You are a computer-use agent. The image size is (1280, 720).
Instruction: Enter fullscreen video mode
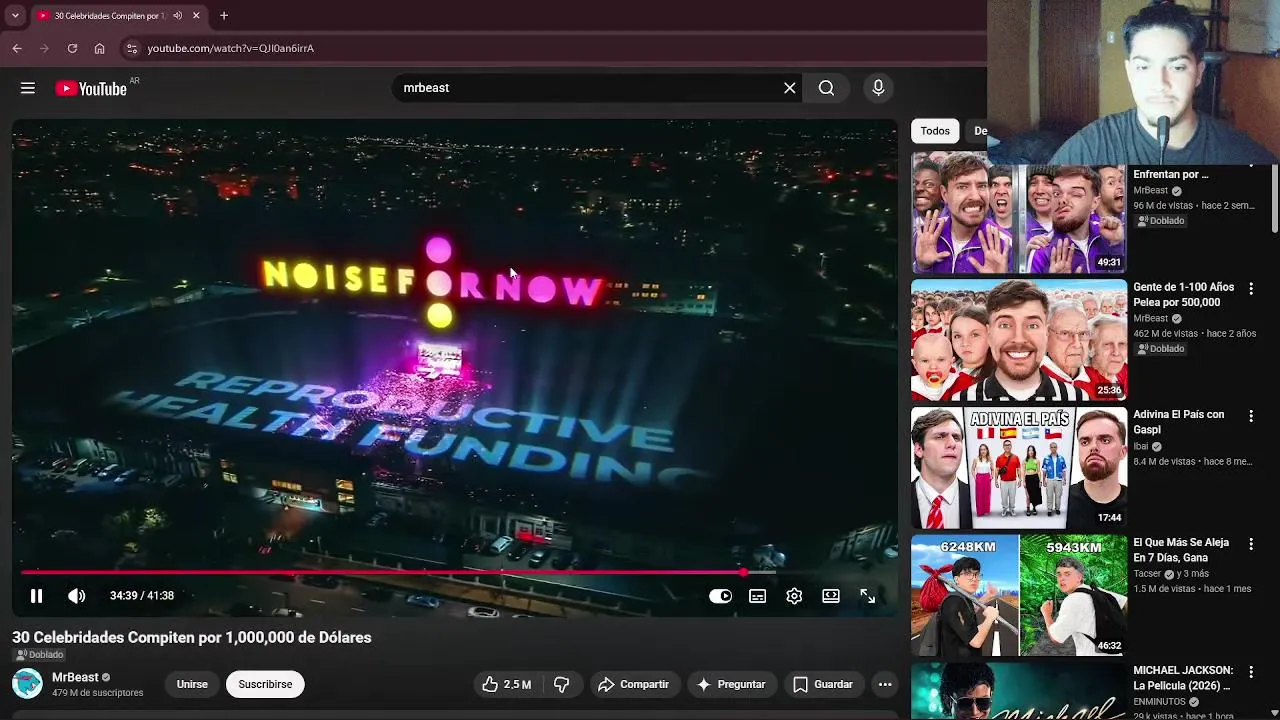[868, 596]
